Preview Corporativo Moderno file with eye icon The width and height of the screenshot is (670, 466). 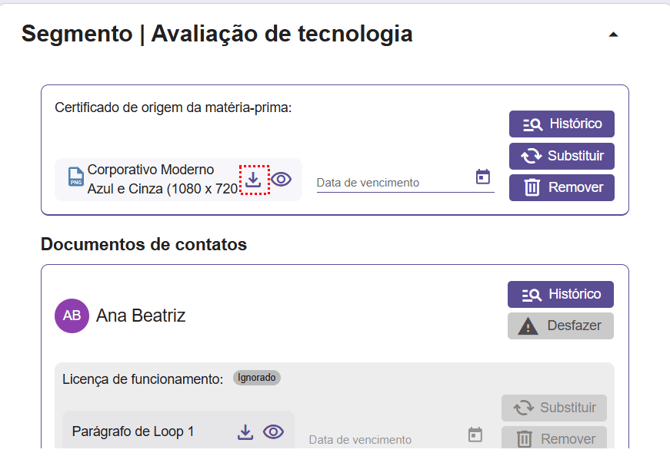point(282,180)
